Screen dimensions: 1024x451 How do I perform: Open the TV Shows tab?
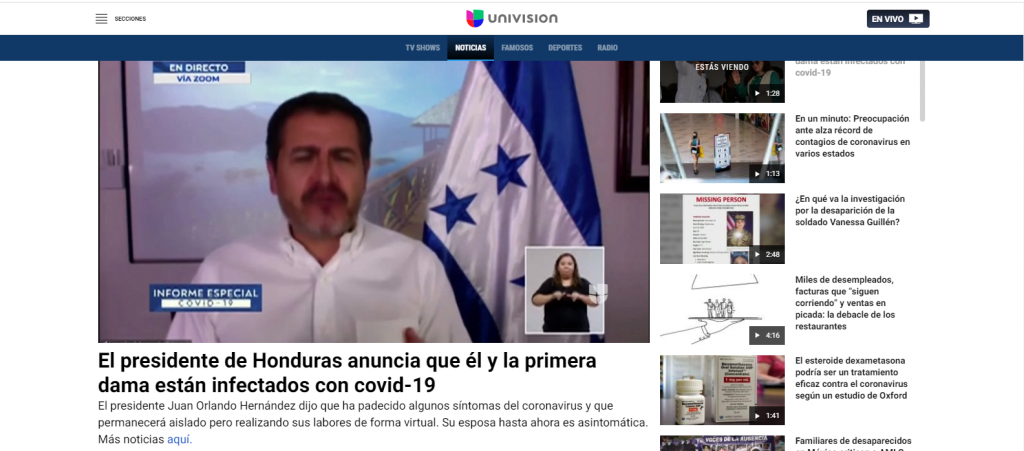point(423,48)
